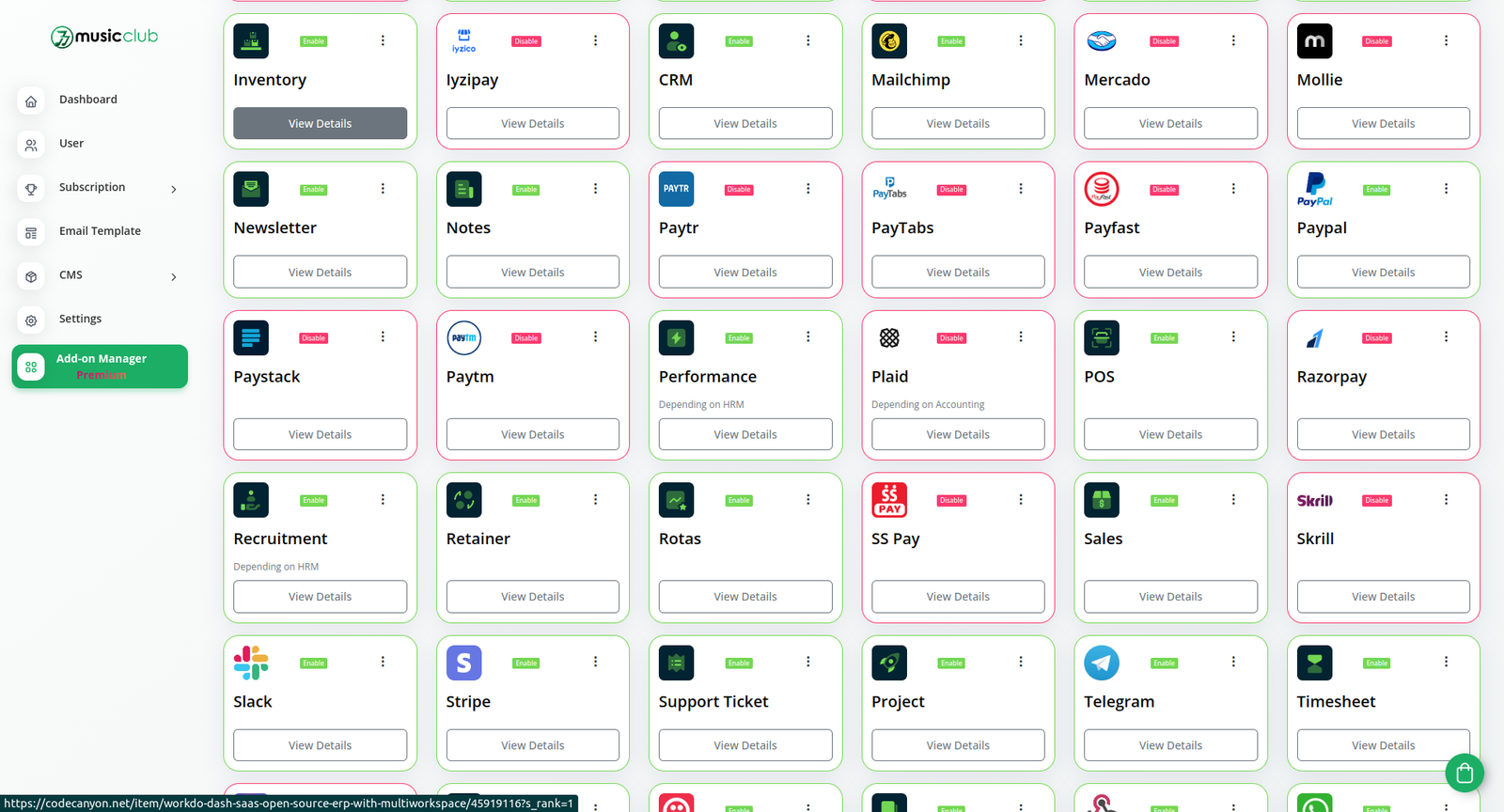The width and height of the screenshot is (1504, 812).
Task: Click the PayPal logo icon
Action: 1314,189
